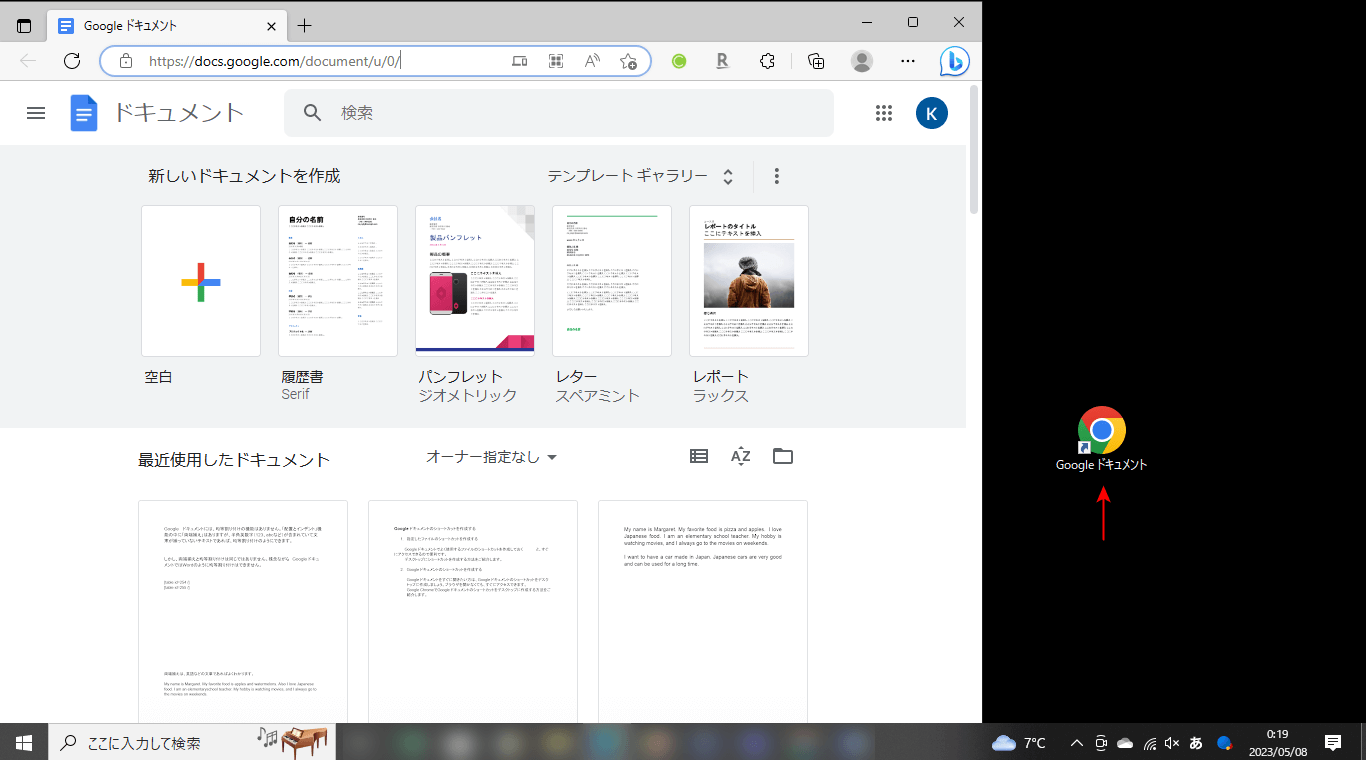Select the Google ドキュメント browser tab

point(168,26)
